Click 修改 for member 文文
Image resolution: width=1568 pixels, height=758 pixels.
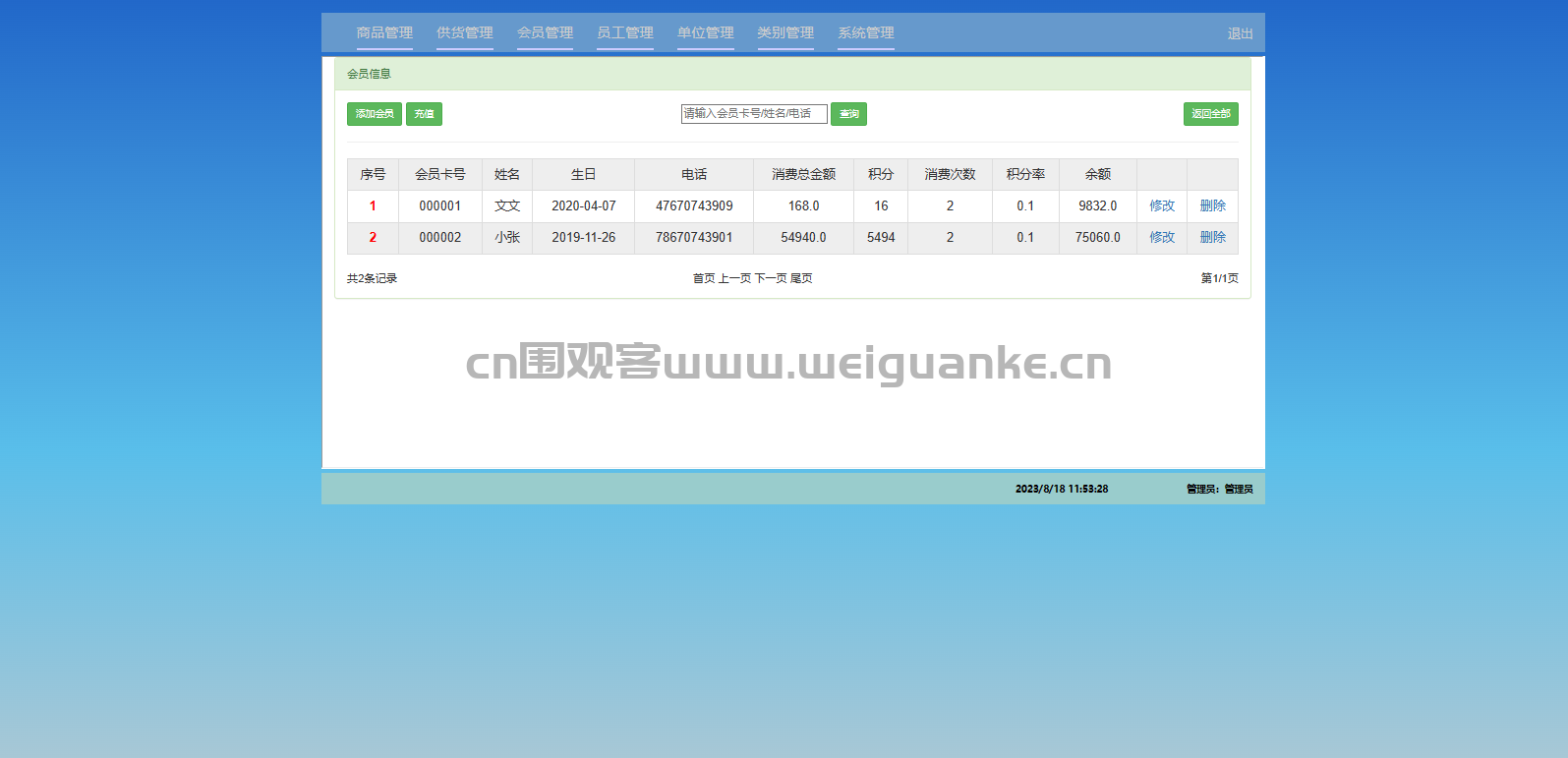click(1162, 206)
